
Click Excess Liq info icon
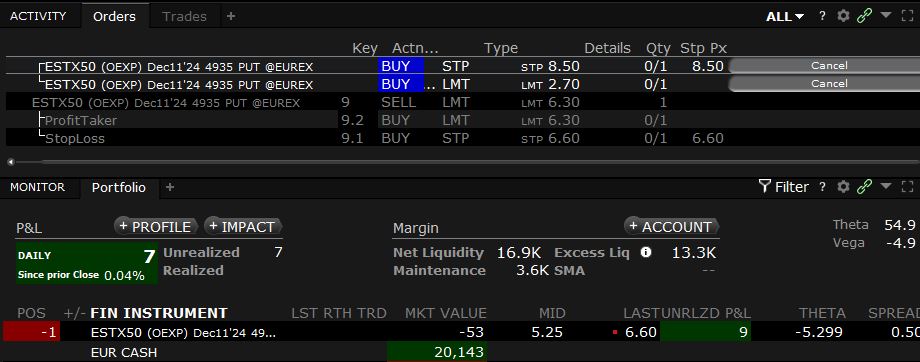[645, 253]
